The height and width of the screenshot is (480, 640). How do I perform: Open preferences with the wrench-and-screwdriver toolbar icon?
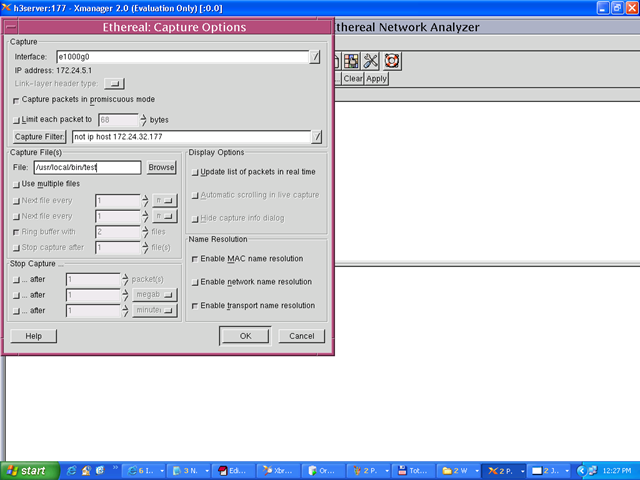coord(371,61)
